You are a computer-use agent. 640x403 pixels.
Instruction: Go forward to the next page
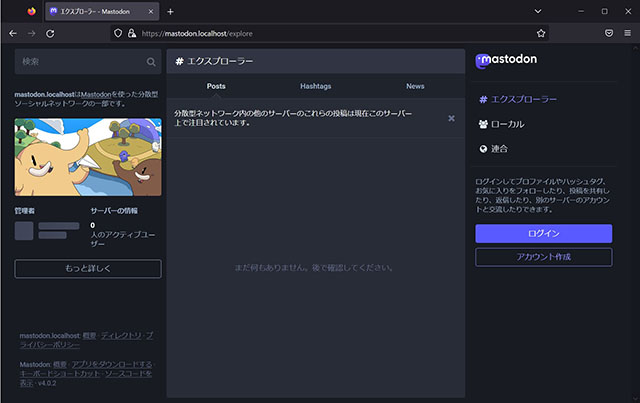pos(31,33)
